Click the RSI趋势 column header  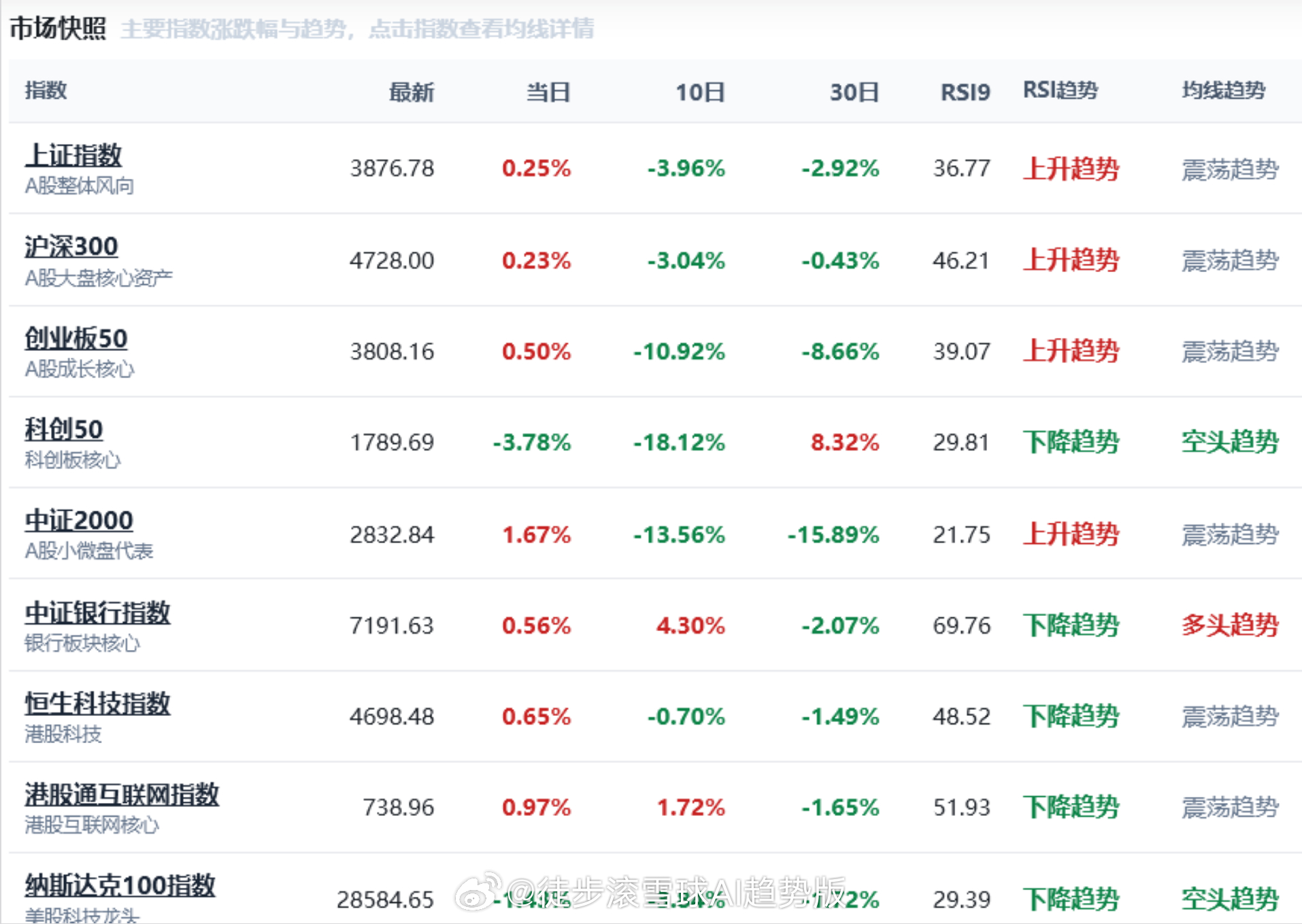1061,90
